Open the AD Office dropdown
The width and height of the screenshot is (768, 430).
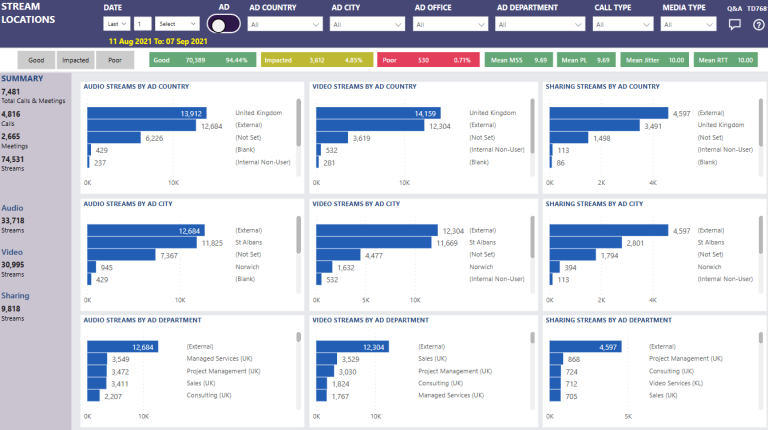451,24
